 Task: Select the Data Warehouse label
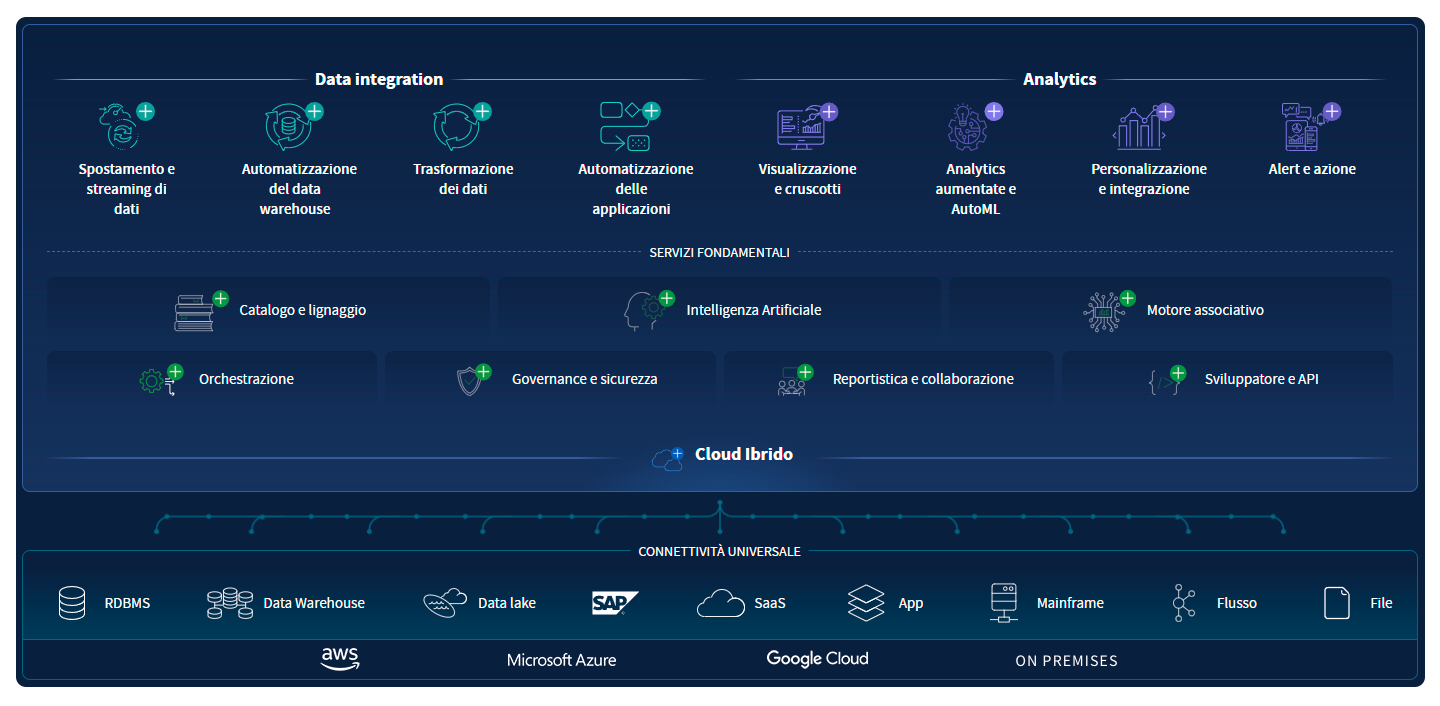click(314, 603)
